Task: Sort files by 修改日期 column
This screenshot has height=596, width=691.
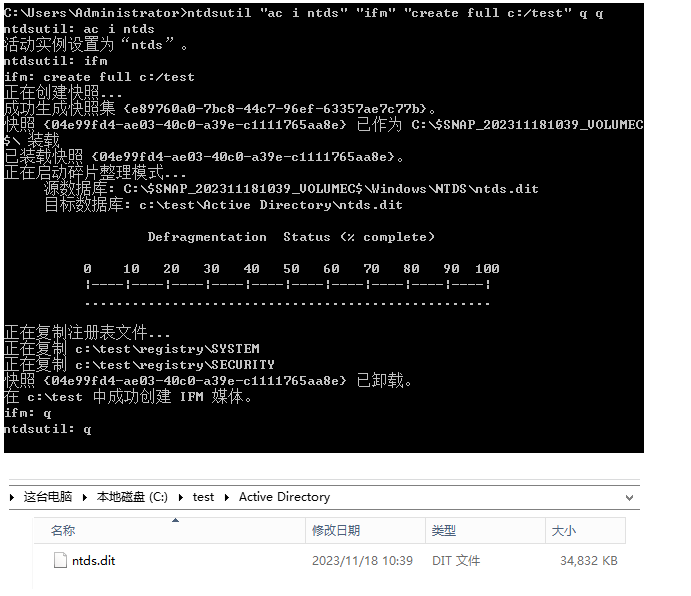Action: [x=365, y=530]
